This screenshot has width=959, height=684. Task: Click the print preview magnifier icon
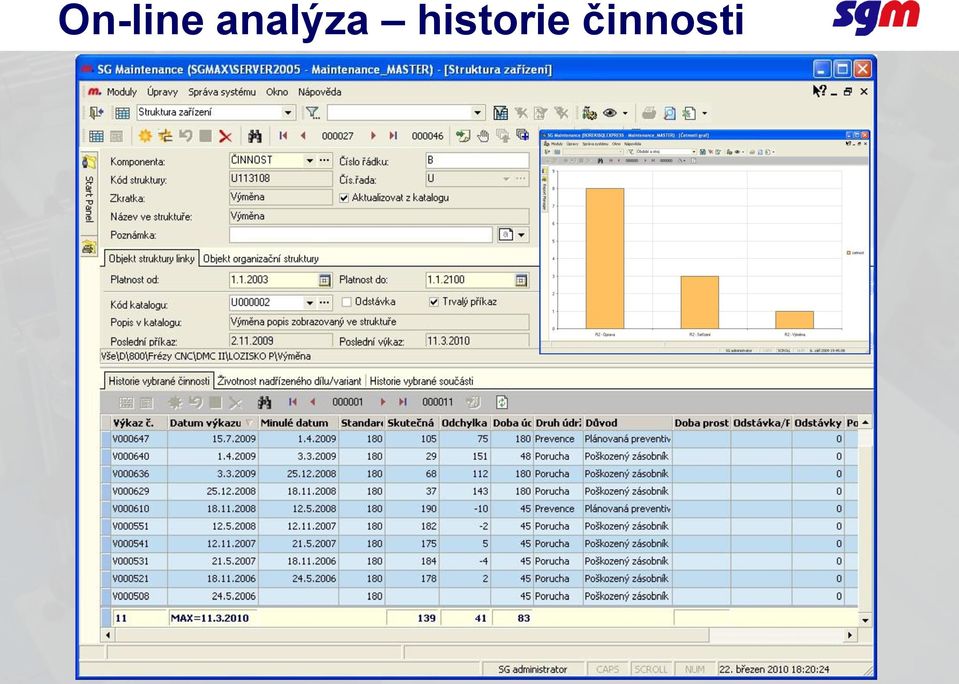(x=670, y=113)
